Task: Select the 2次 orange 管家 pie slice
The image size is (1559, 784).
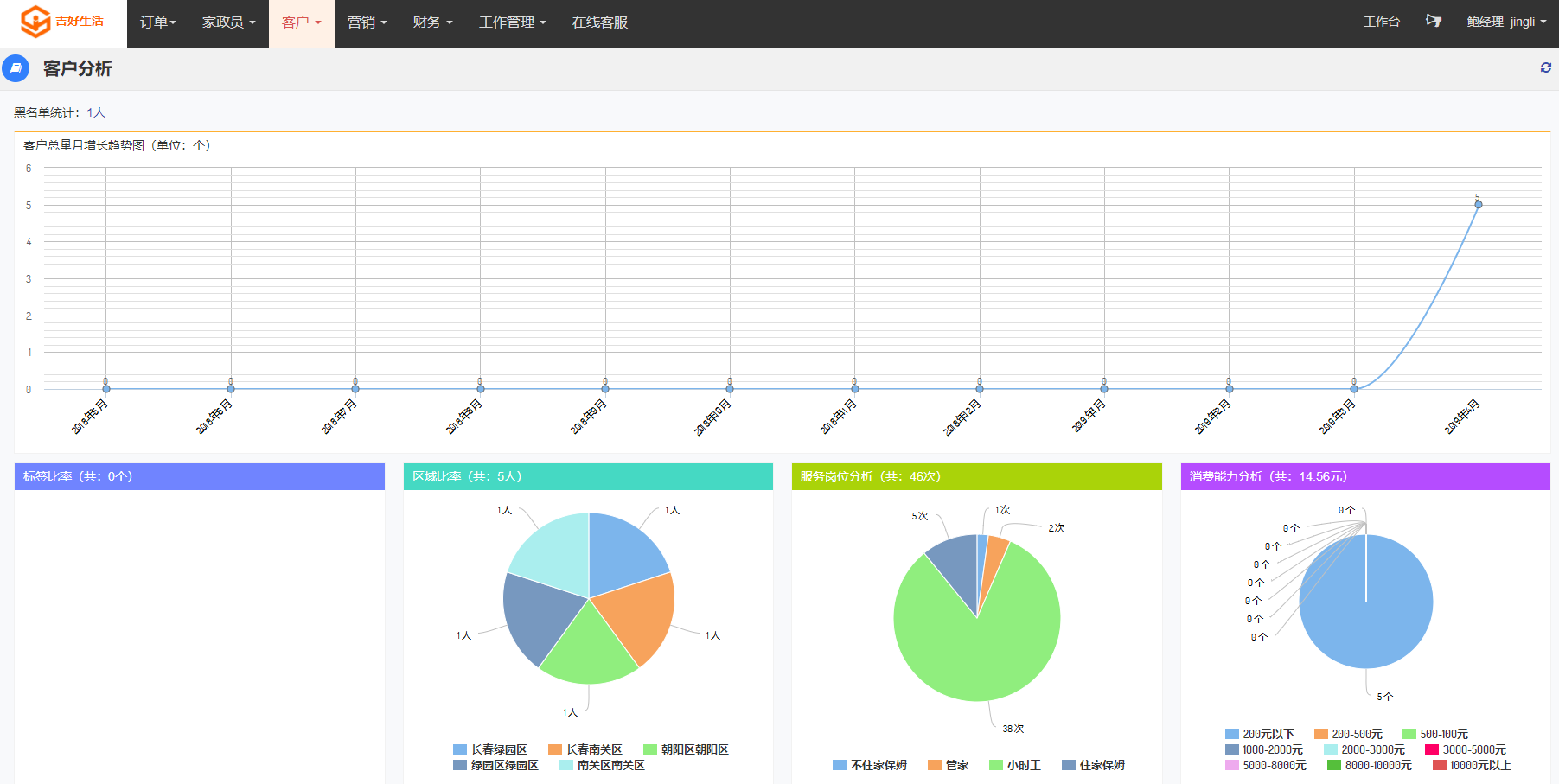Action: tap(995, 556)
